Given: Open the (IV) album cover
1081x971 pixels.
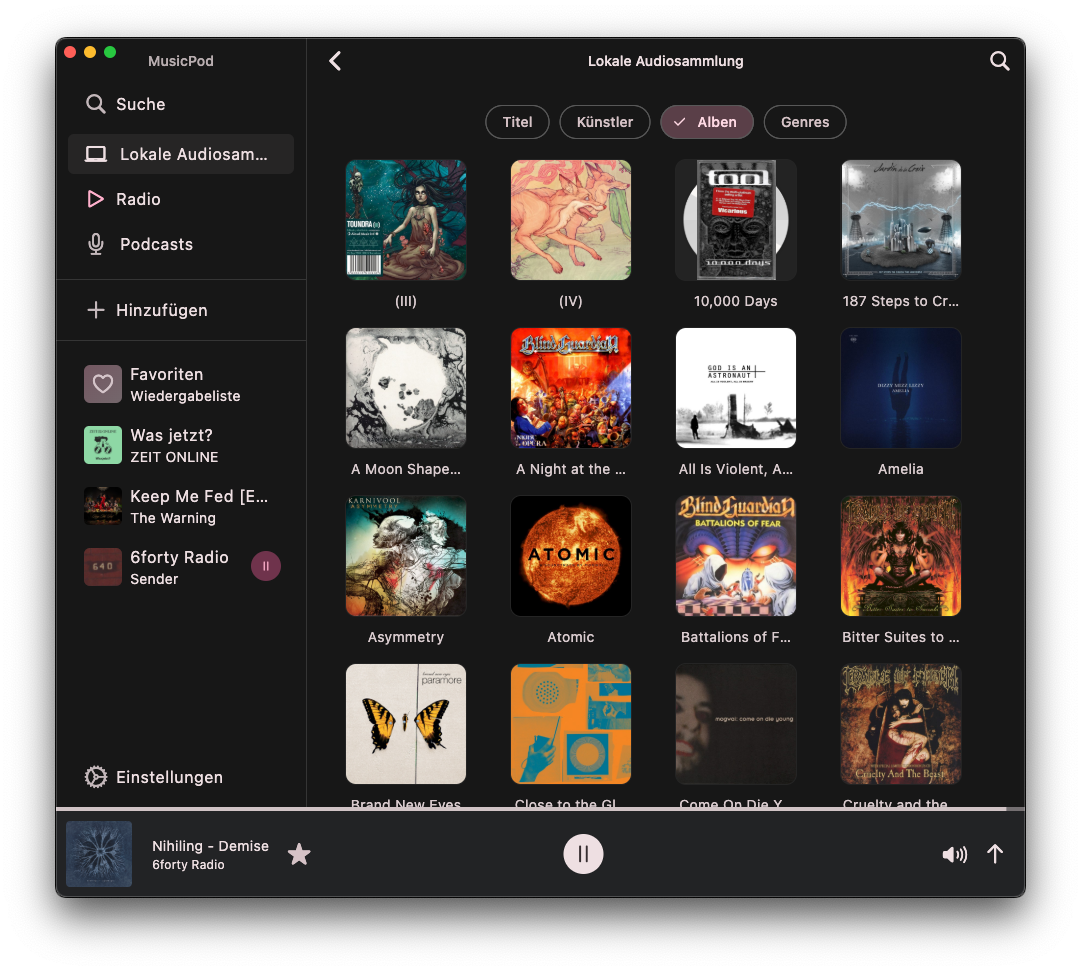Looking at the screenshot, I should (571, 220).
